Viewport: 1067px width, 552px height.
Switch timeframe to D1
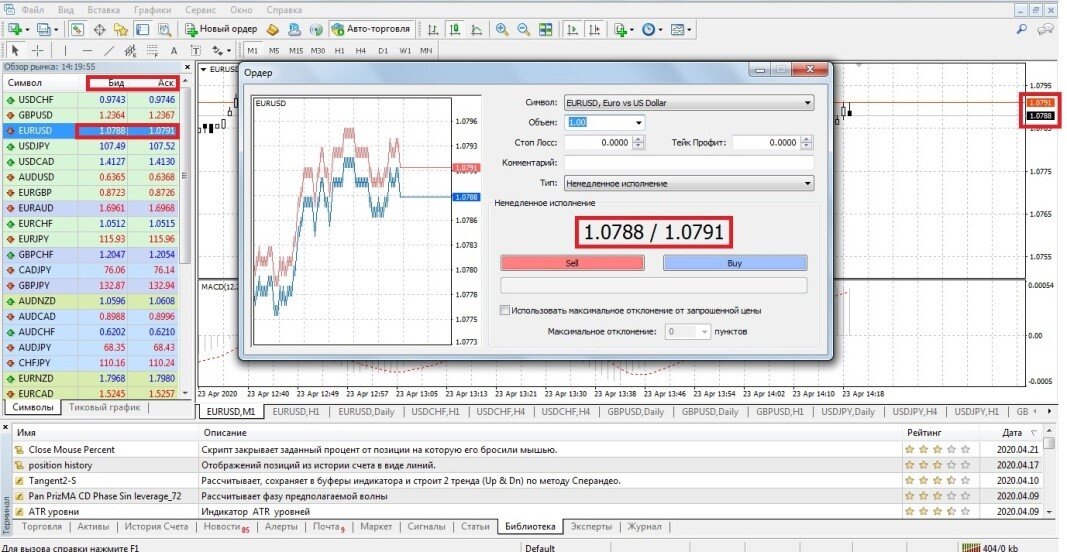pyautogui.click(x=383, y=50)
